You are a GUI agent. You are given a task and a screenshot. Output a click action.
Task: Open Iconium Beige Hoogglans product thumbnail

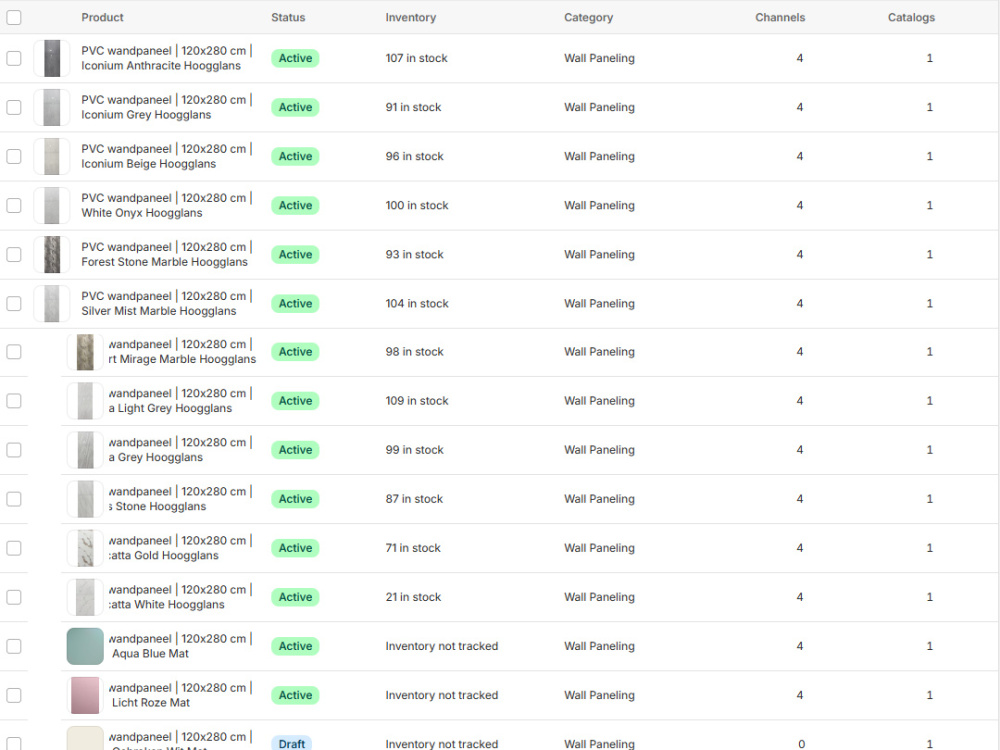(x=52, y=156)
